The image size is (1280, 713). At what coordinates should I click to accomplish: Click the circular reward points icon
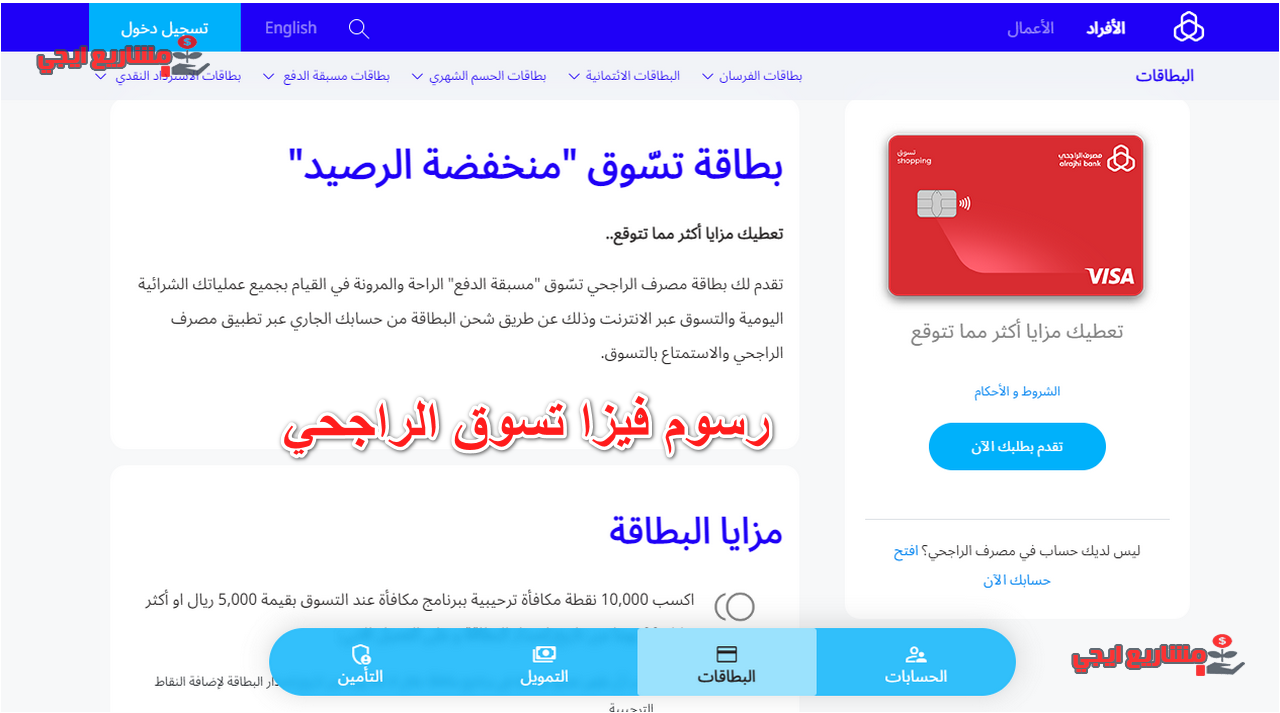pos(734,606)
